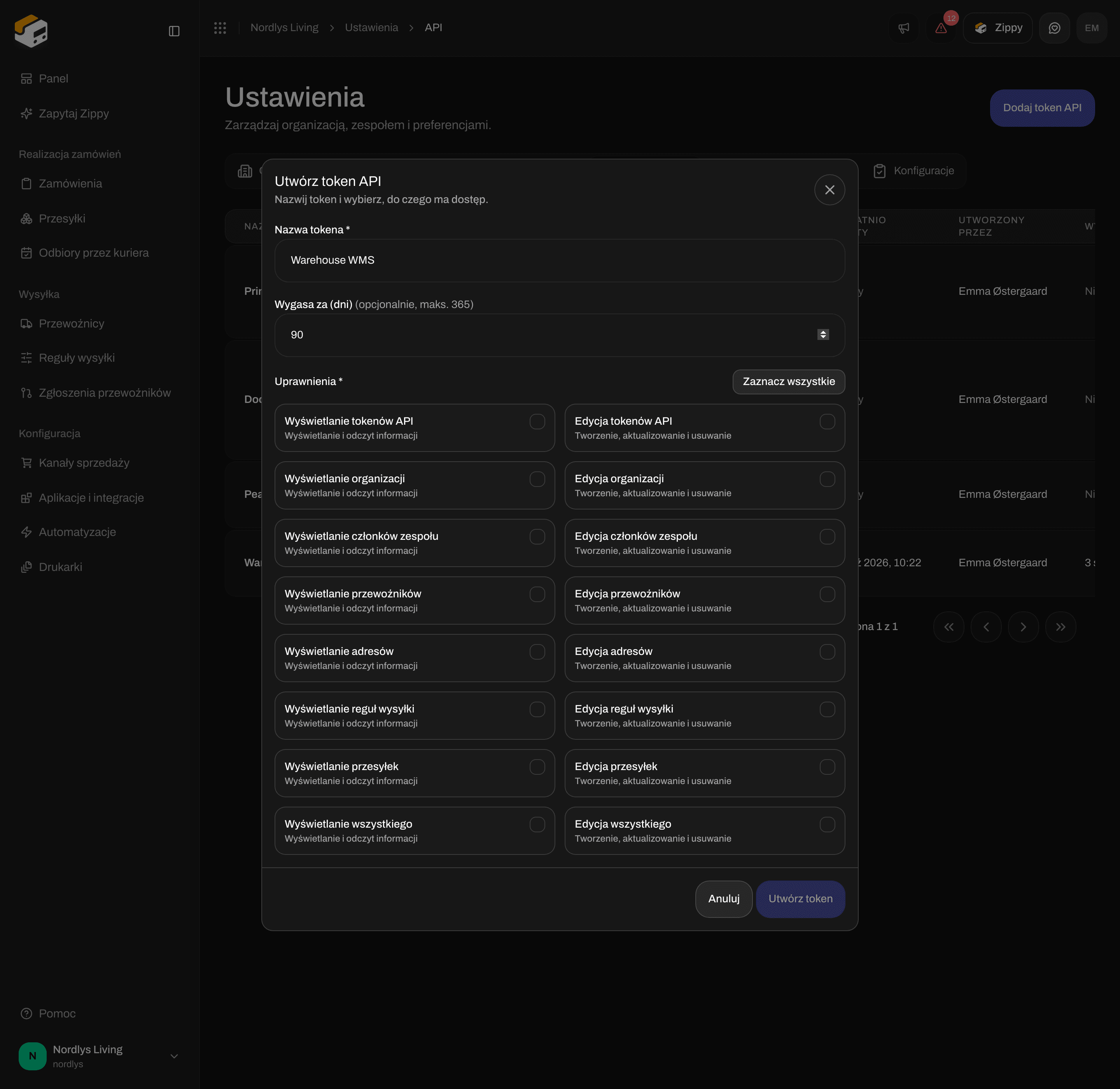Click the Dodaj token API button
Viewport: 1120px width, 1089px height.
(x=1042, y=107)
